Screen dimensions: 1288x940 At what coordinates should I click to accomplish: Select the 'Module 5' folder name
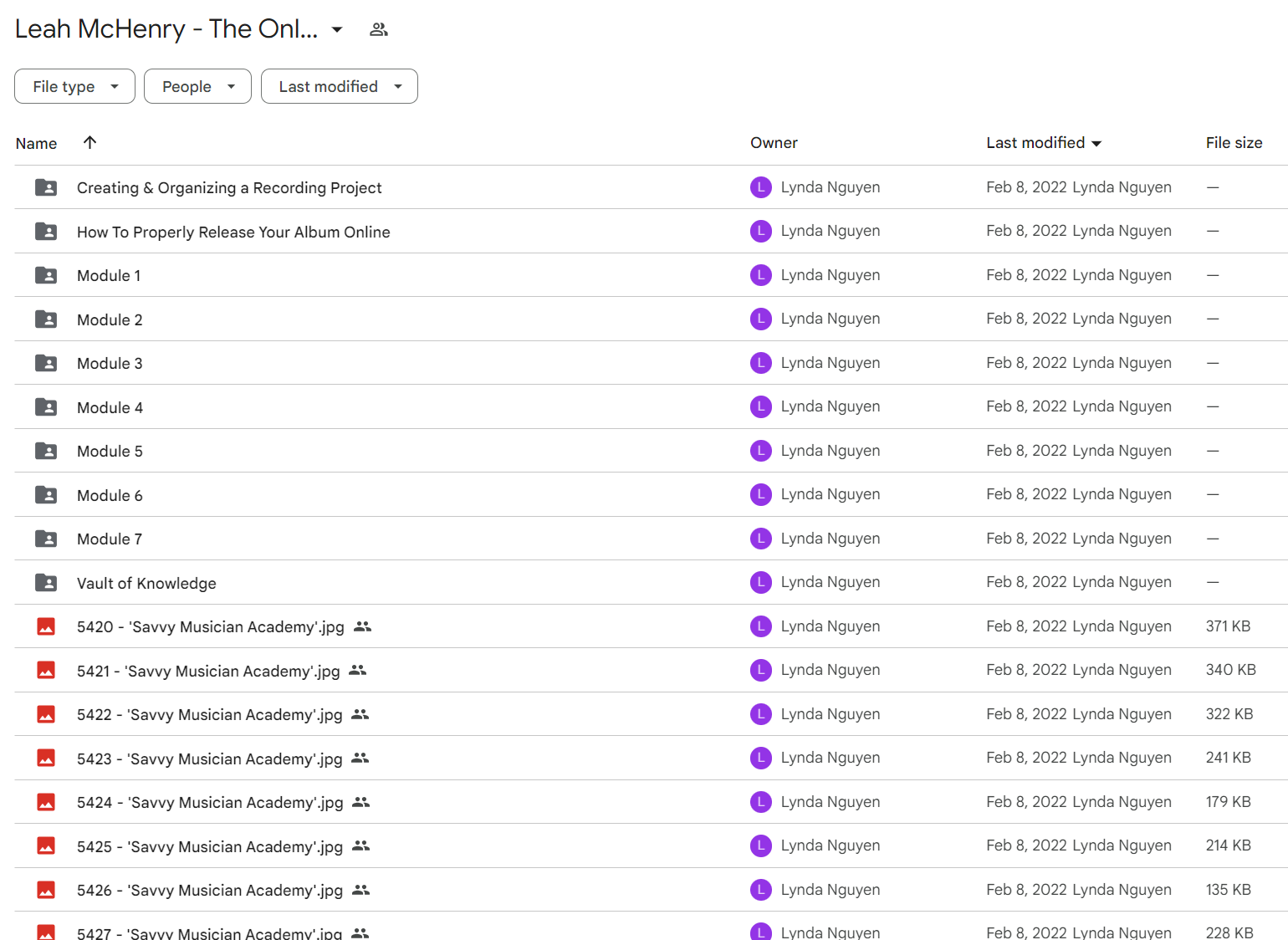point(110,452)
